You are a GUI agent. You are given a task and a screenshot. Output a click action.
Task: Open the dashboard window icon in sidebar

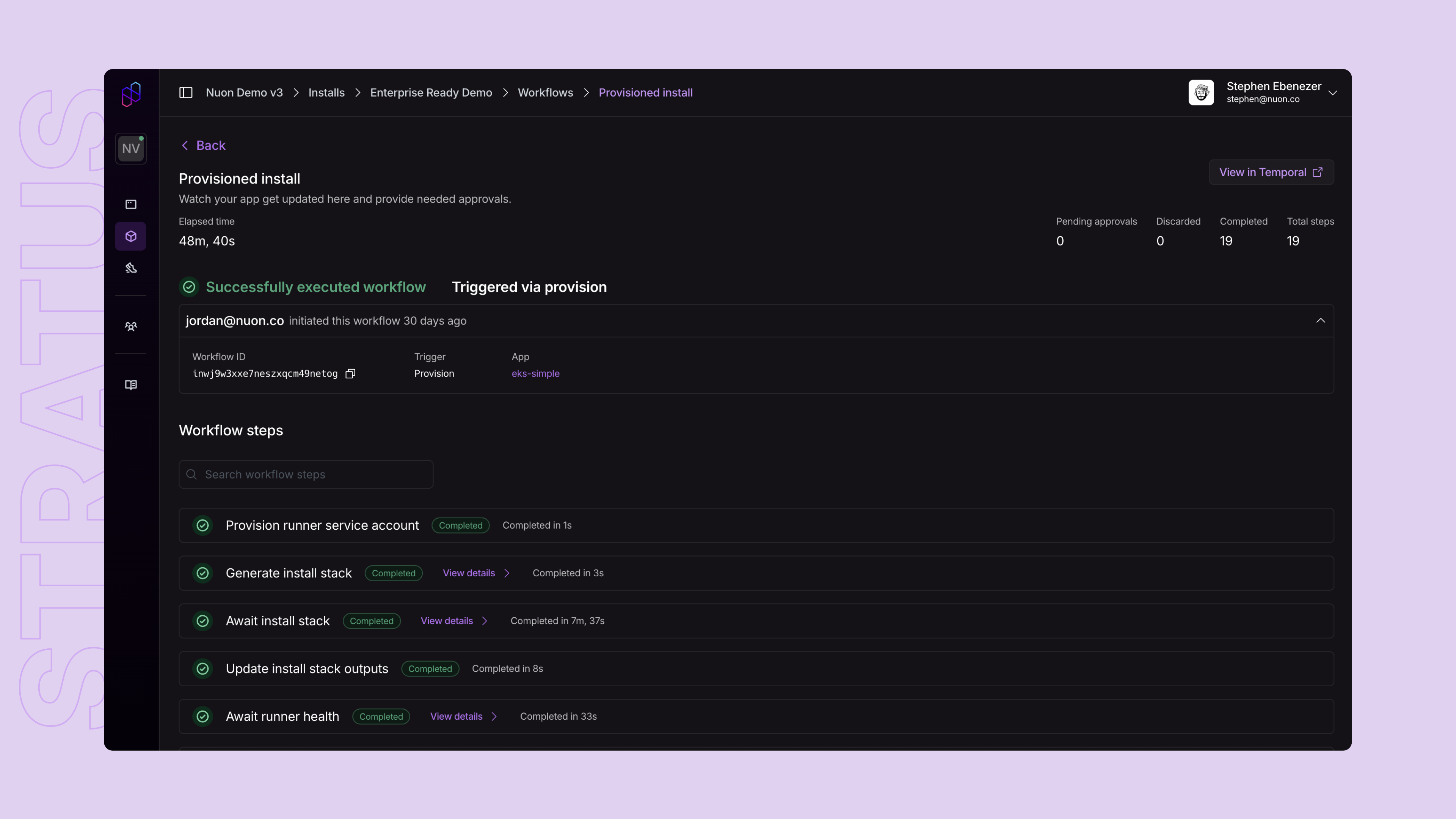coord(130,204)
